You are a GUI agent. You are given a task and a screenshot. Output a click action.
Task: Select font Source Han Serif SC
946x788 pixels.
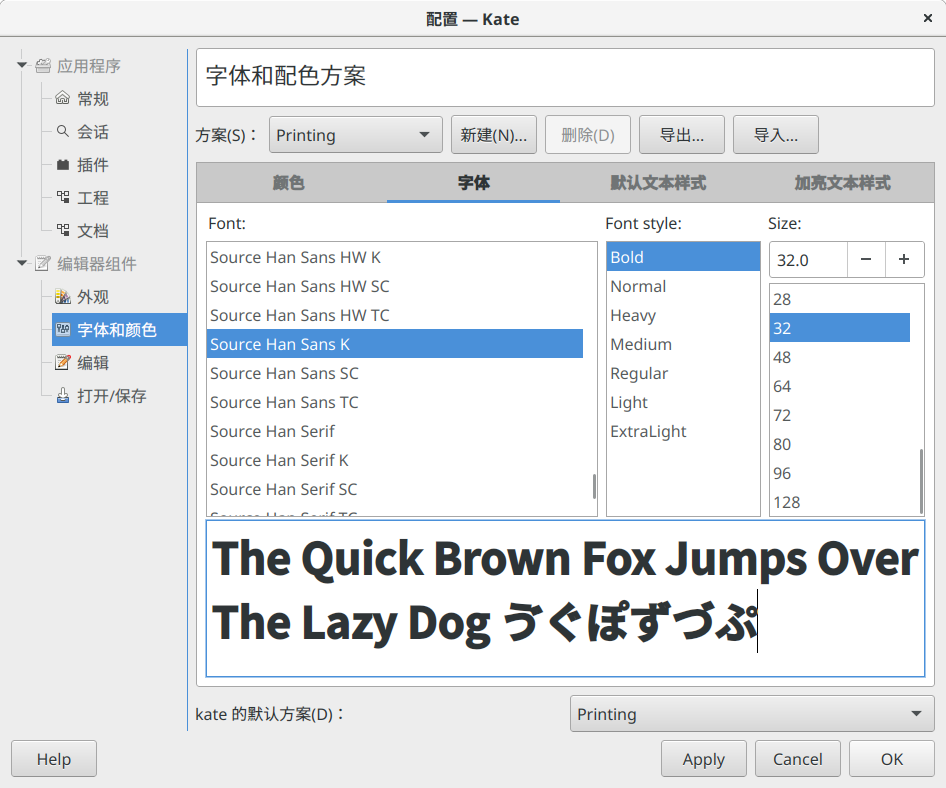(395, 489)
